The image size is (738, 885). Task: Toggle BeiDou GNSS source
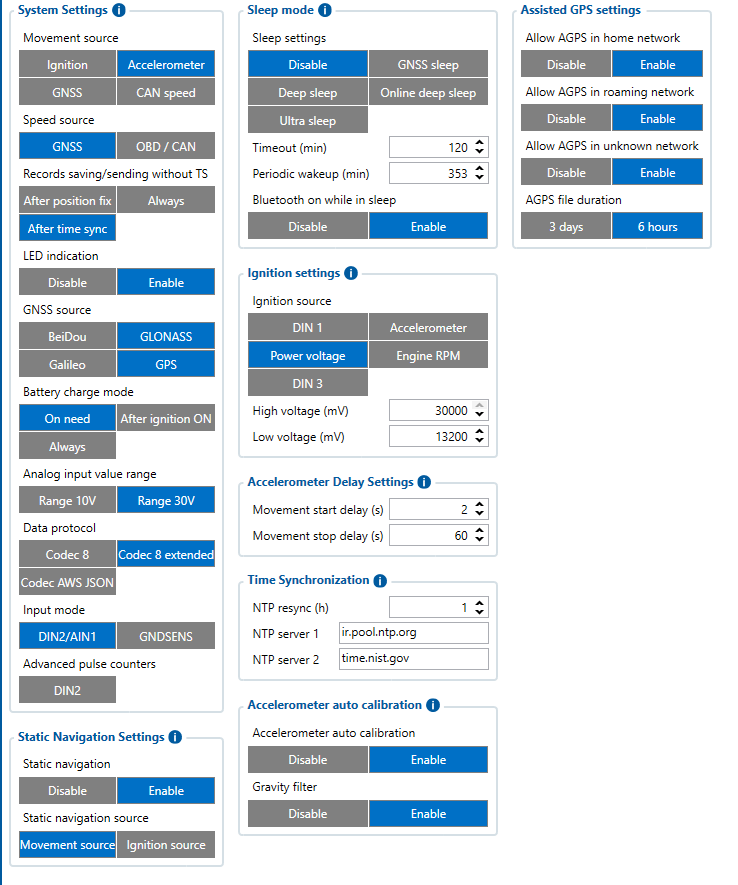pos(67,336)
